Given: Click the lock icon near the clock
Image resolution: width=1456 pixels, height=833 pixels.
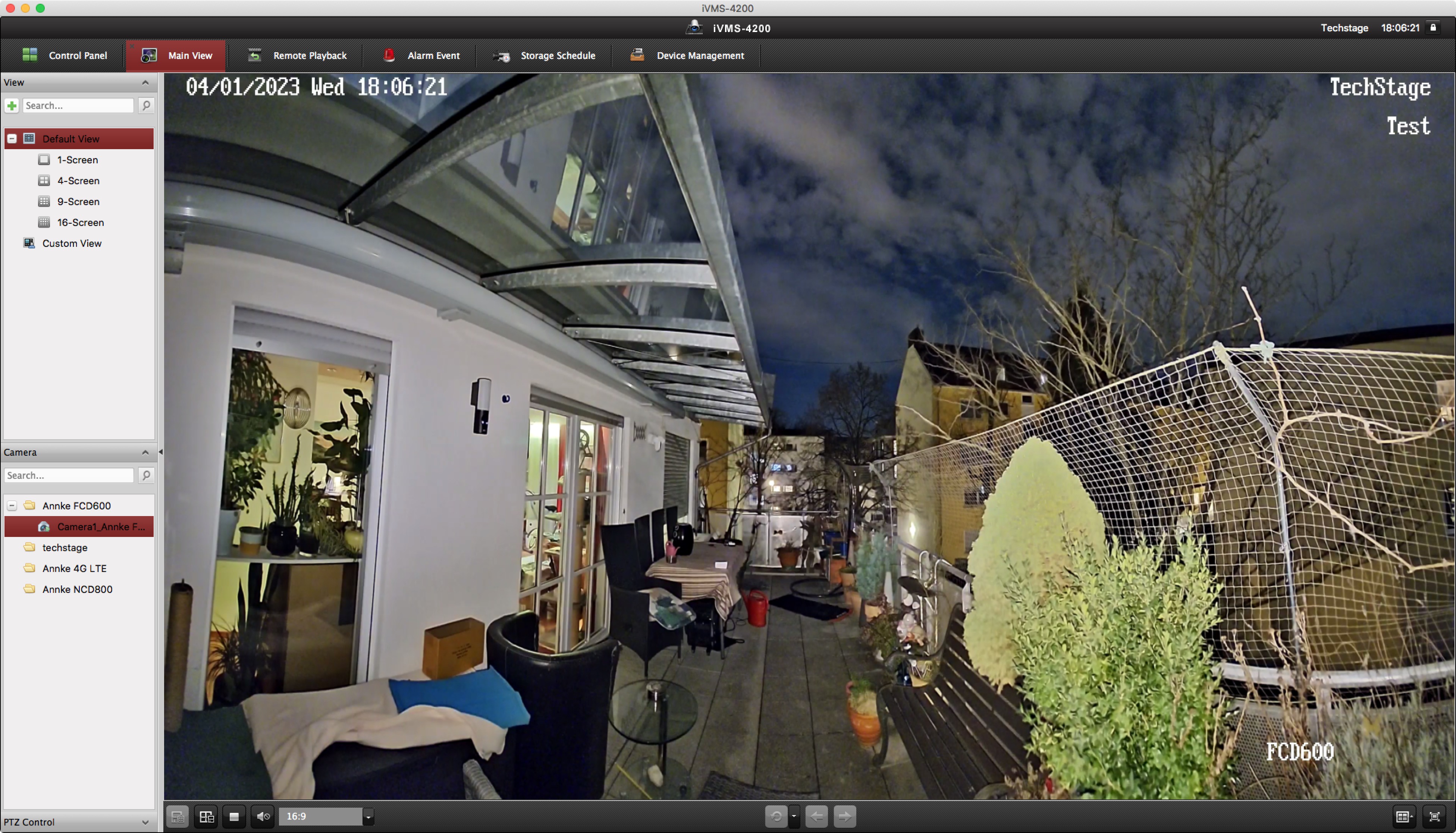Looking at the screenshot, I should pyautogui.click(x=1434, y=28).
